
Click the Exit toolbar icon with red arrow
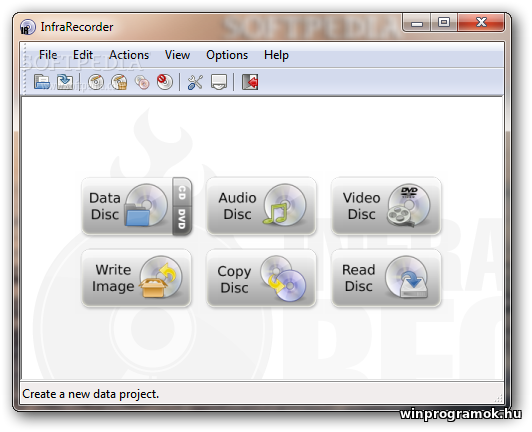(250, 82)
